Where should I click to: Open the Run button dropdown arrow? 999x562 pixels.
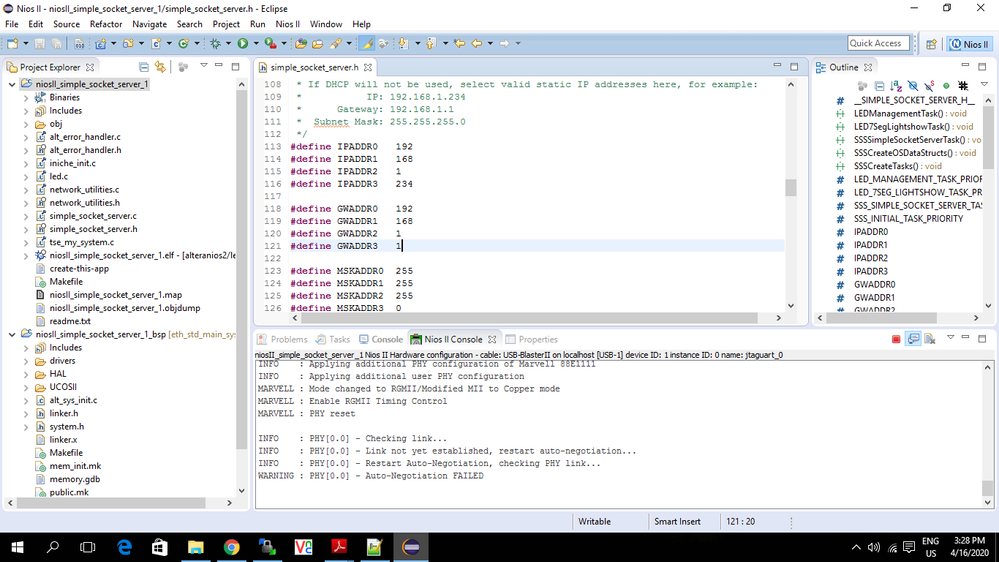click(254, 44)
